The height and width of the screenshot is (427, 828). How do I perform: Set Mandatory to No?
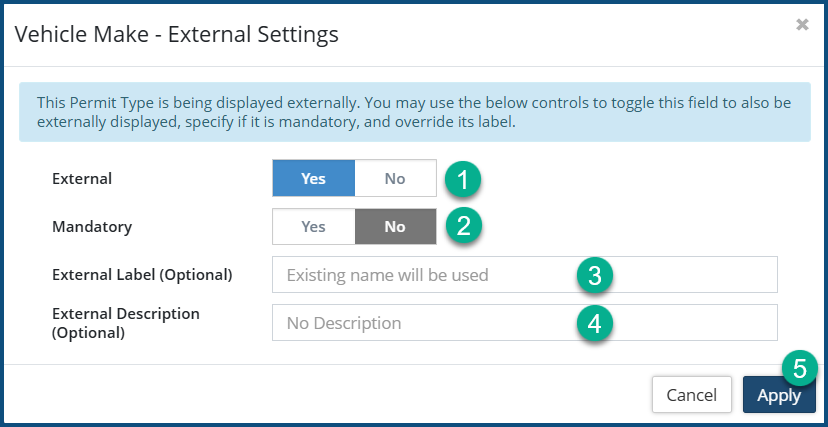(395, 227)
